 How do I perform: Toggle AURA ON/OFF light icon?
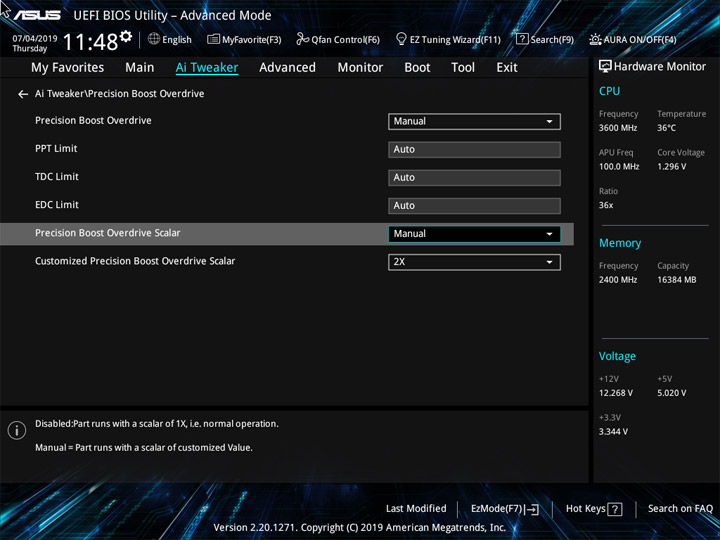coord(595,39)
